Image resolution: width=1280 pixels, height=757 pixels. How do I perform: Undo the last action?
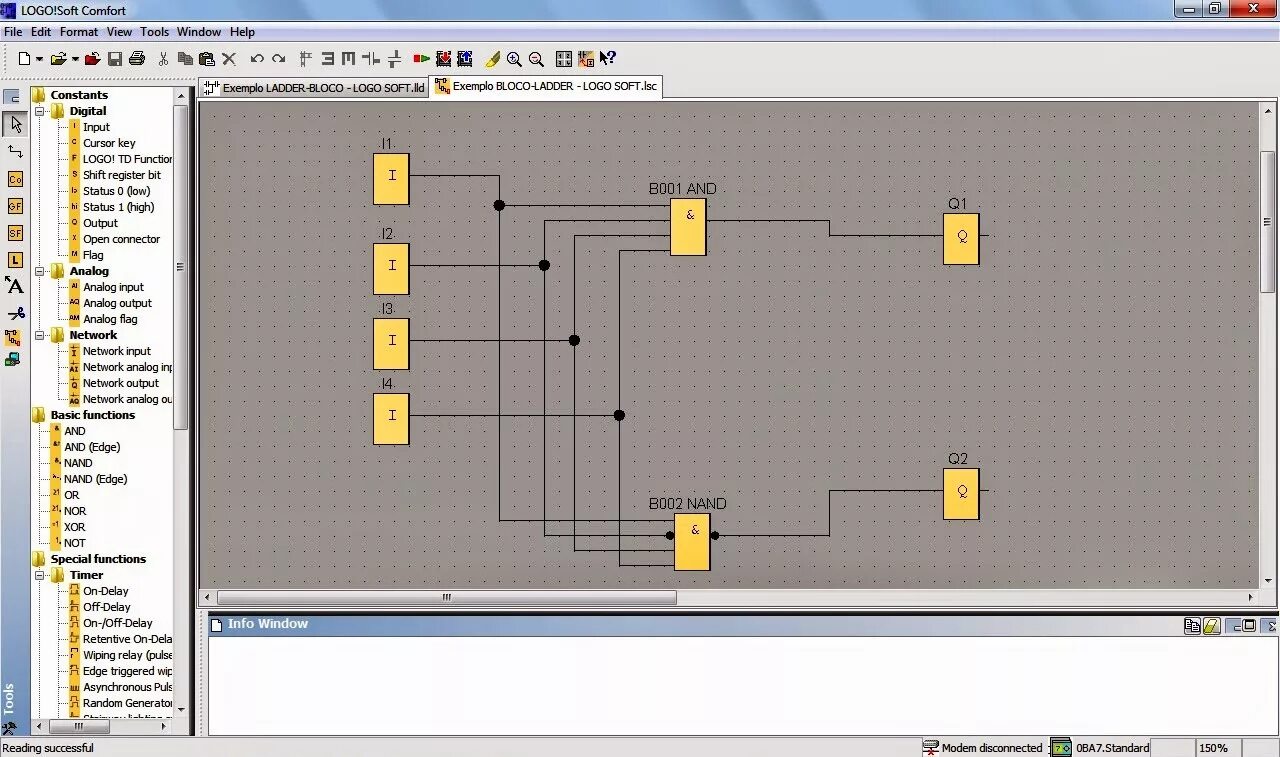click(x=257, y=59)
